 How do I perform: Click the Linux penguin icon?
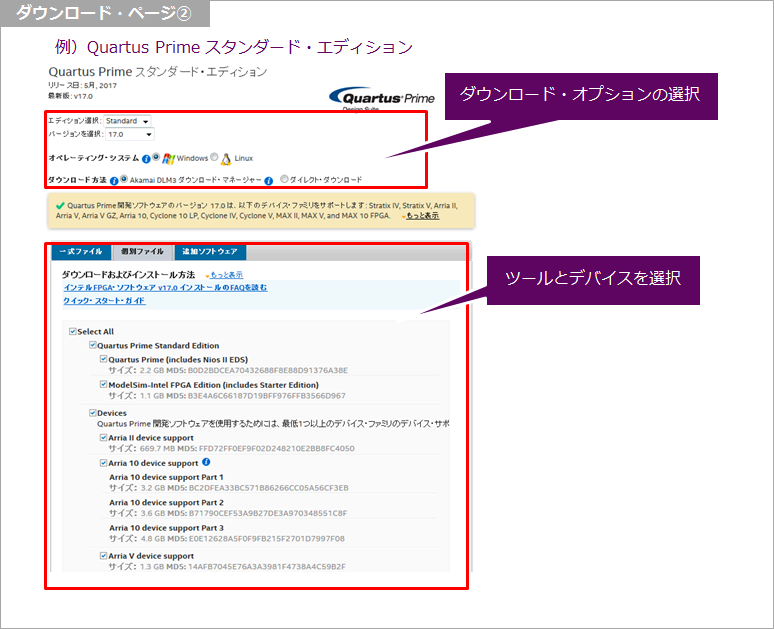226,158
